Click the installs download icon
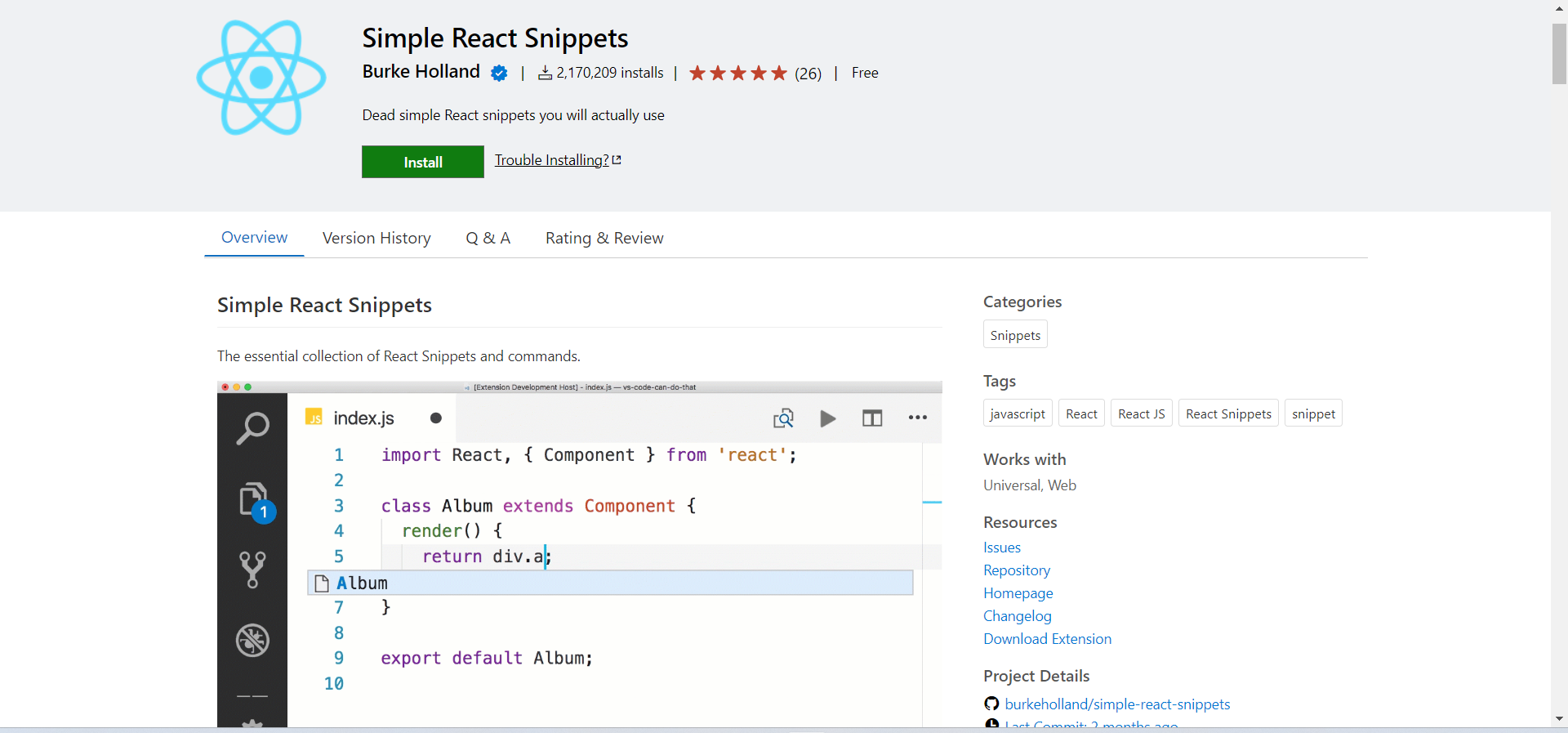The image size is (1568, 733). click(x=545, y=74)
